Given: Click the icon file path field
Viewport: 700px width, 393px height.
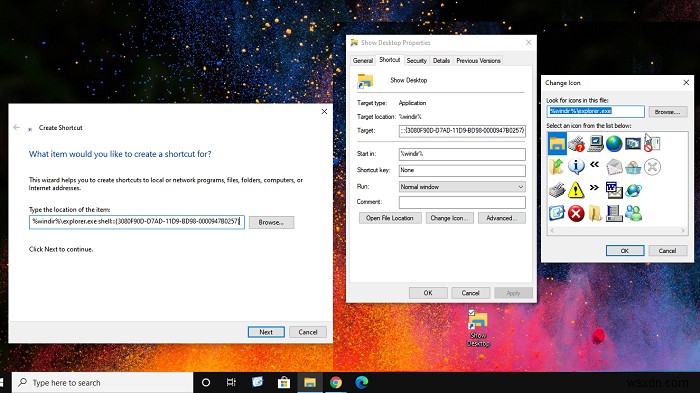Looking at the screenshot, I should point(596,111).
